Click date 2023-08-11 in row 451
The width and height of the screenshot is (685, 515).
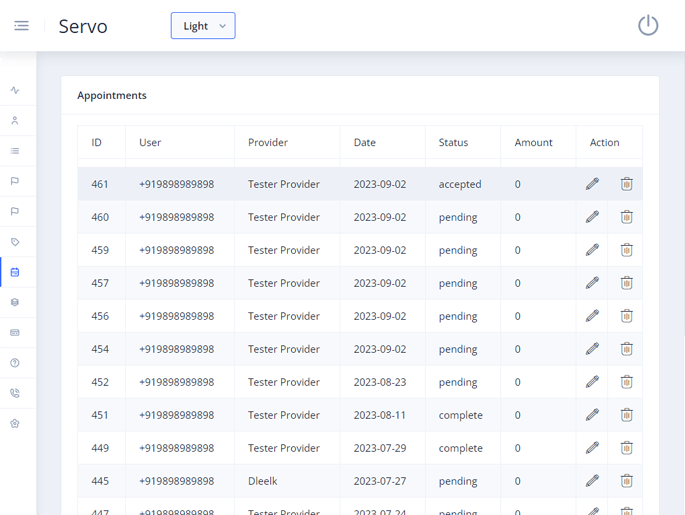(x=380, y=415)
